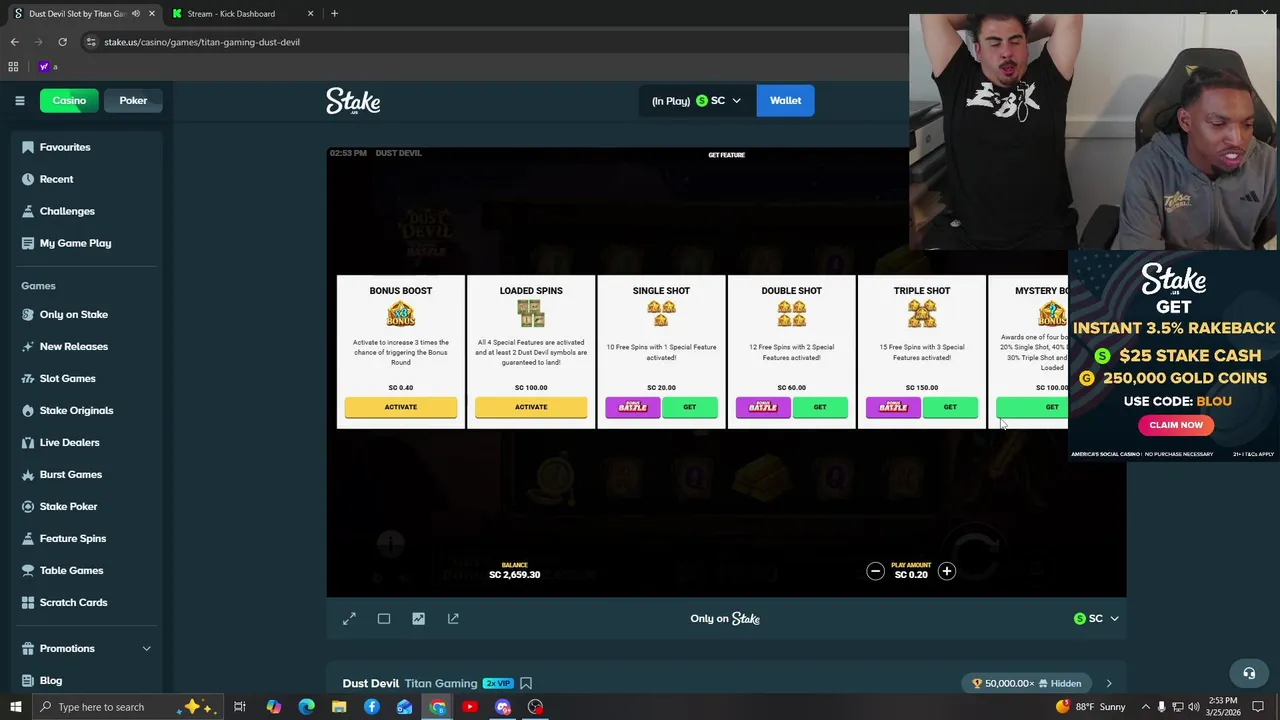Get the Double Shot feature

[x=820, y=407]
